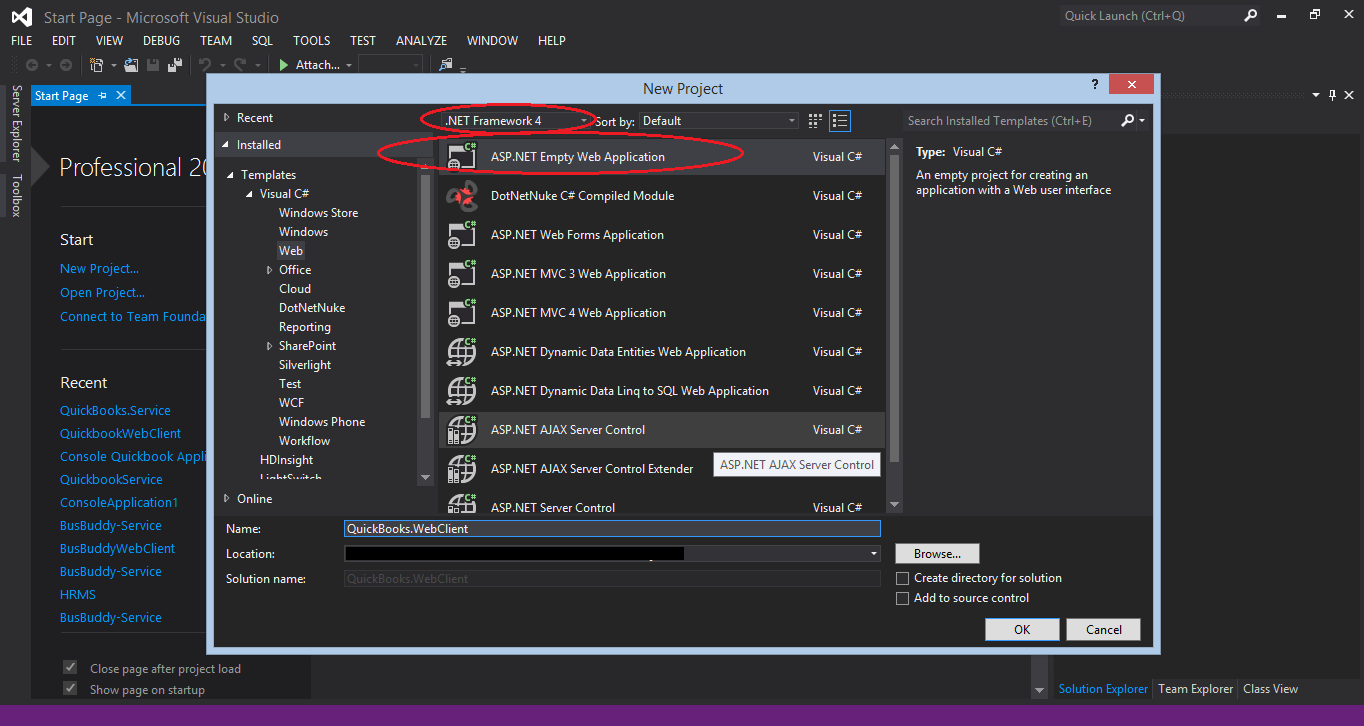The image size is (1364, 726).
Task: Switch templates to medium icons list view
Action: (840, 121)
